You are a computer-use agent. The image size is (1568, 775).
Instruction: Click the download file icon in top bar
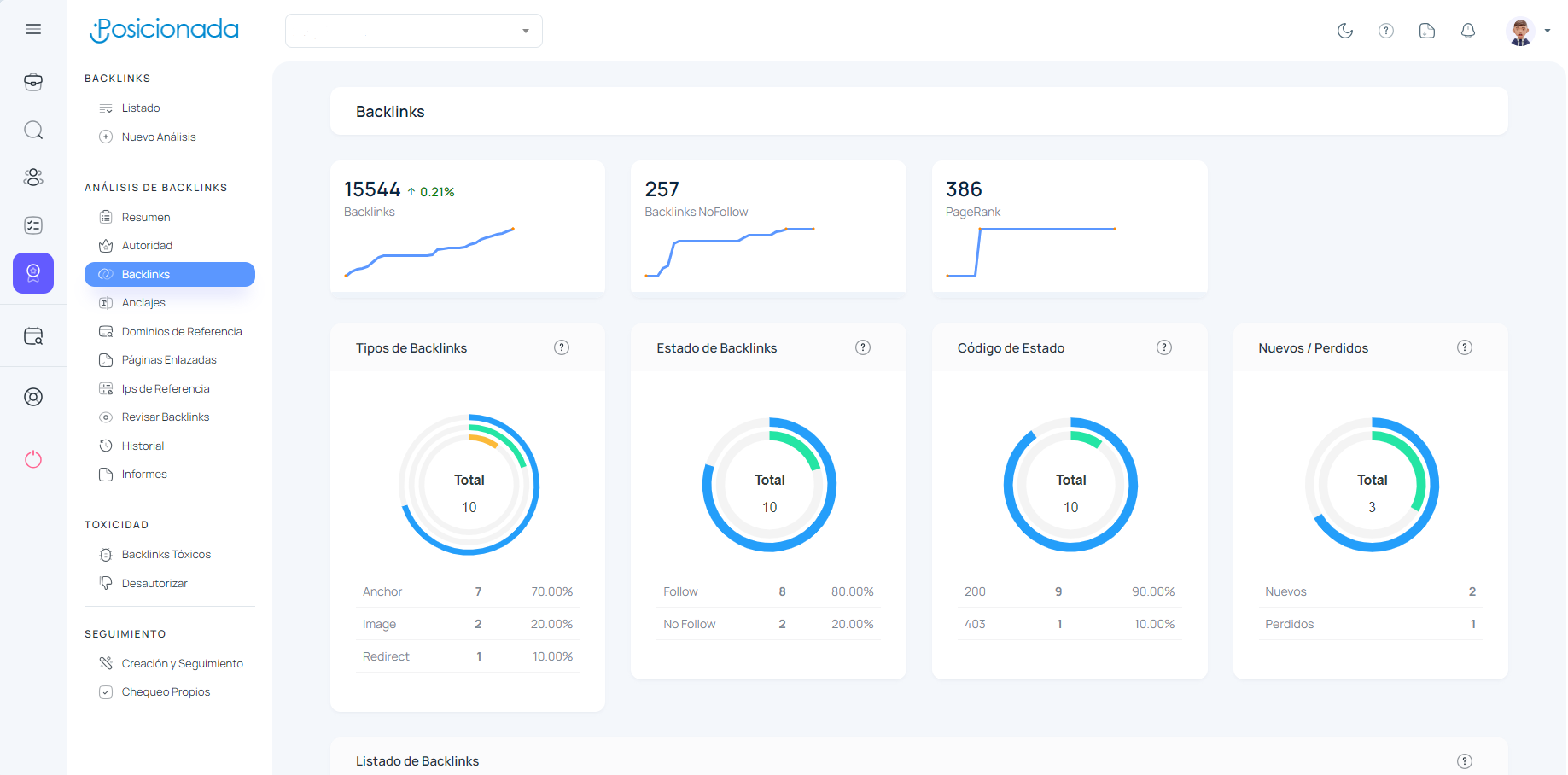[1427, 31]
